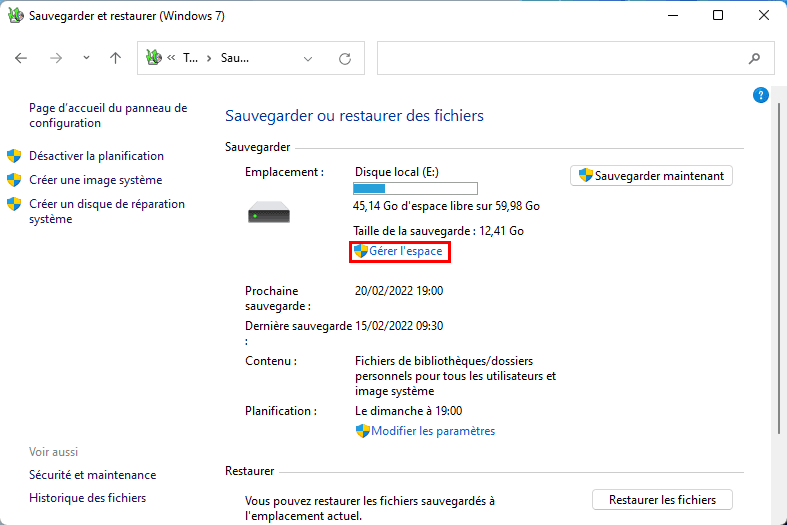This screenshot has height=525, width=787.
Task: Click the shield icon by Modifier les paramètres
Action: pos(362,431)
